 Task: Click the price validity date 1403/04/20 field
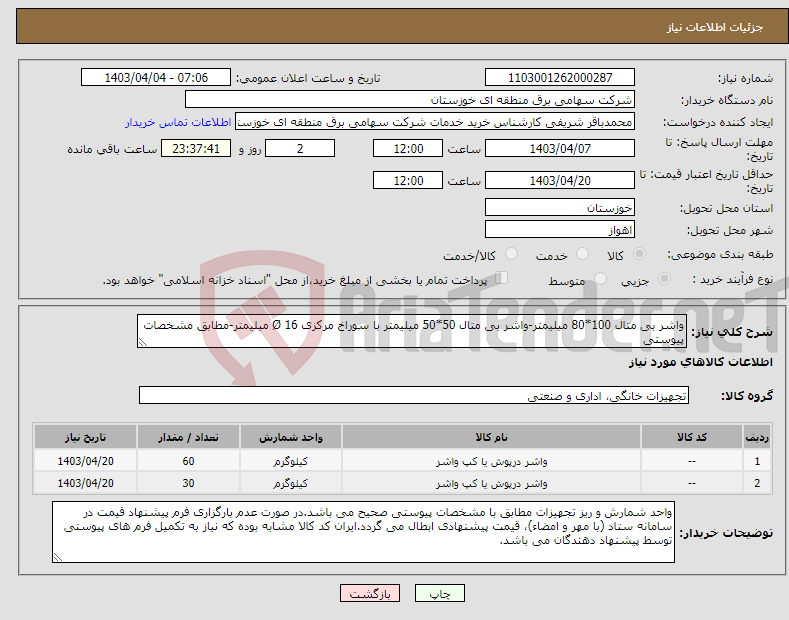[560, 180]
